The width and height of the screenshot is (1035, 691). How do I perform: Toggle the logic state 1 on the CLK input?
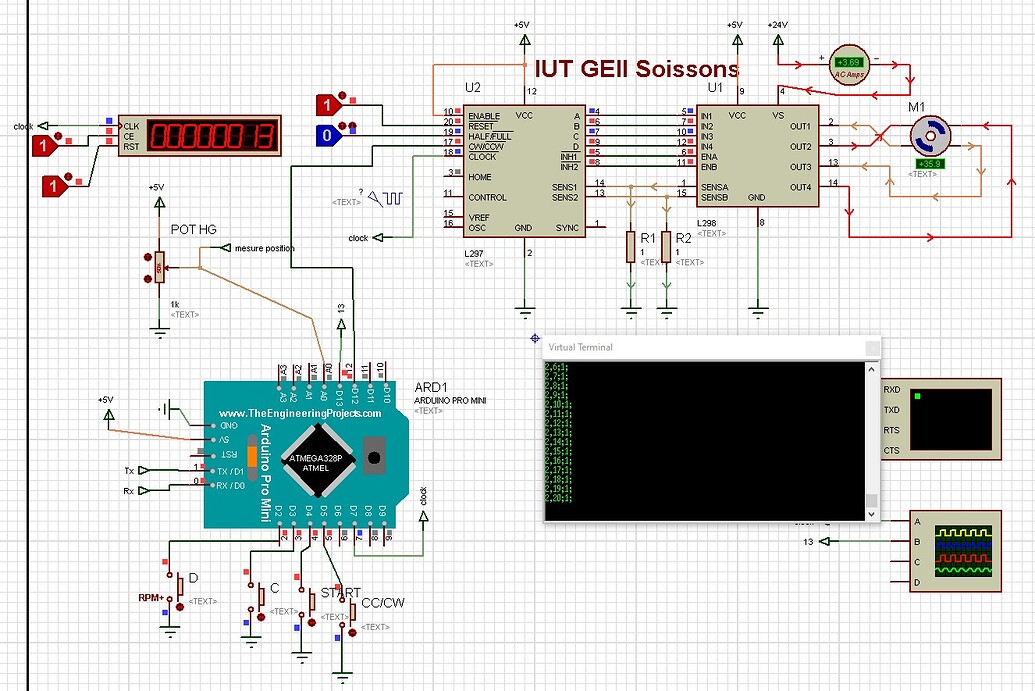(x=42, y=146)
